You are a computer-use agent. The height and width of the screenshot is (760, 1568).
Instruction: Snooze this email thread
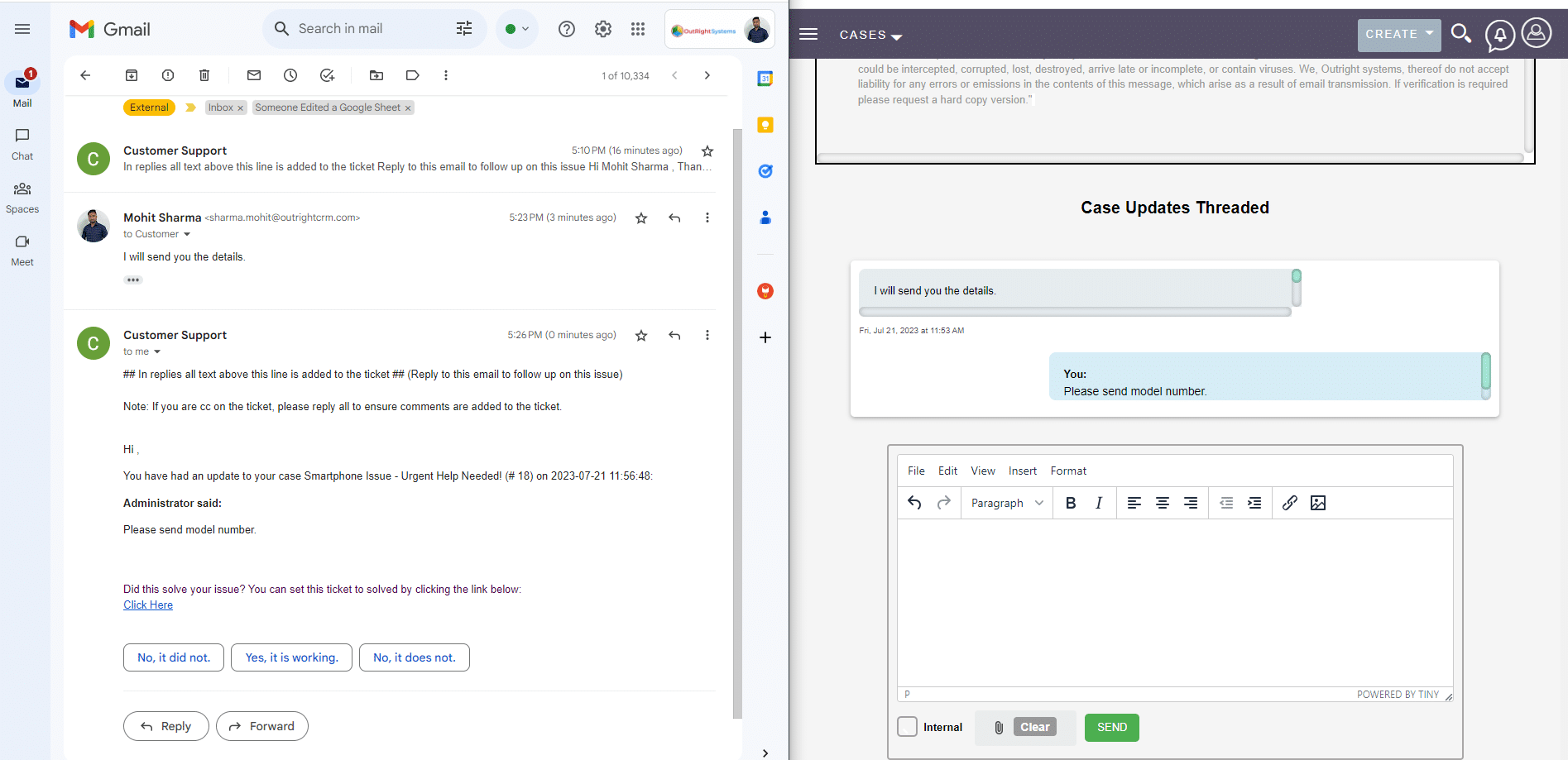tap(290, 75)
